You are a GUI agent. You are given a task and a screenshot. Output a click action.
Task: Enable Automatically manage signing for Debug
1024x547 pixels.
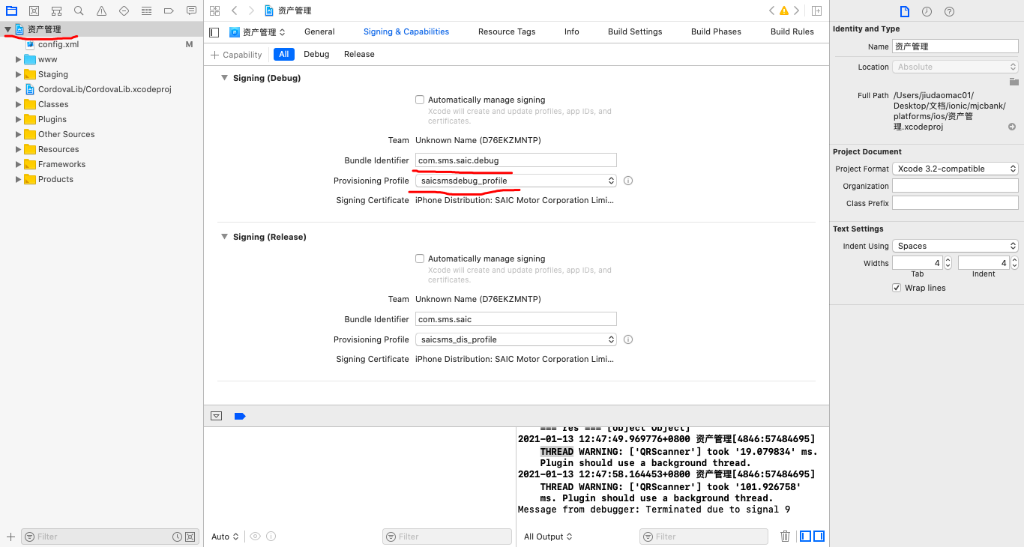[419, 100]
